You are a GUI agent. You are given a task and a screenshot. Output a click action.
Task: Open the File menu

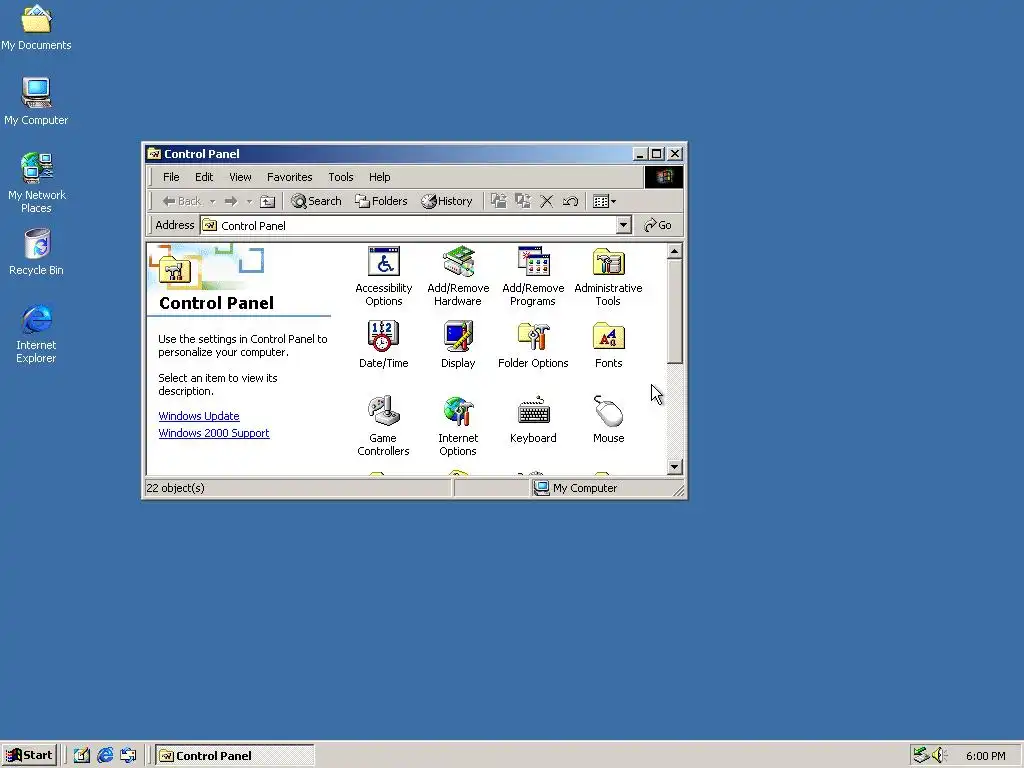(171, 177)
